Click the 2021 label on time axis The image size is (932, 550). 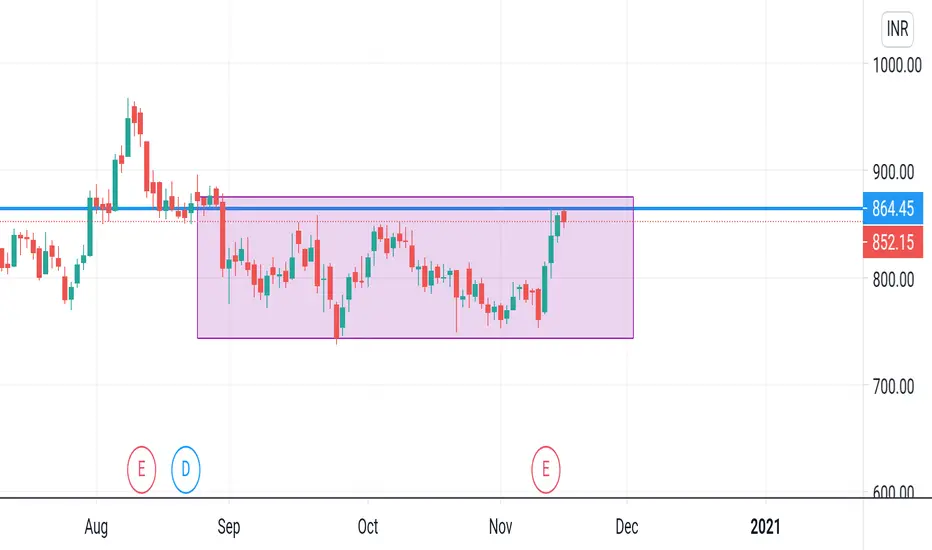click(765, 527)
